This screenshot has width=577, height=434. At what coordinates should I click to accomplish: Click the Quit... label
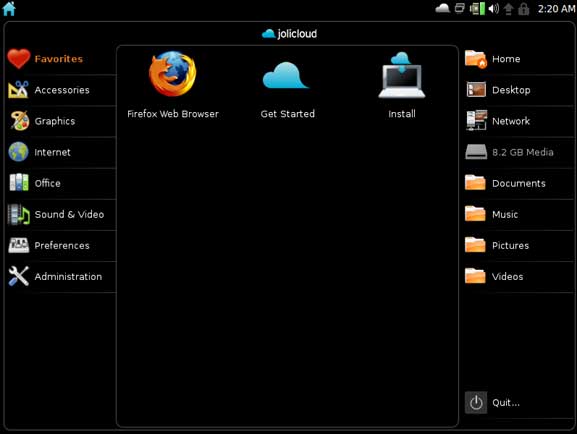[x=506, y=403]
